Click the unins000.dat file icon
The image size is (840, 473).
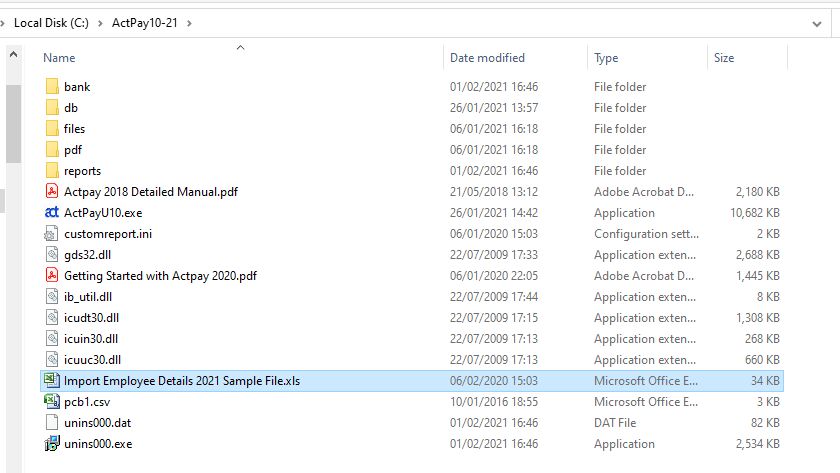point(52,423)
